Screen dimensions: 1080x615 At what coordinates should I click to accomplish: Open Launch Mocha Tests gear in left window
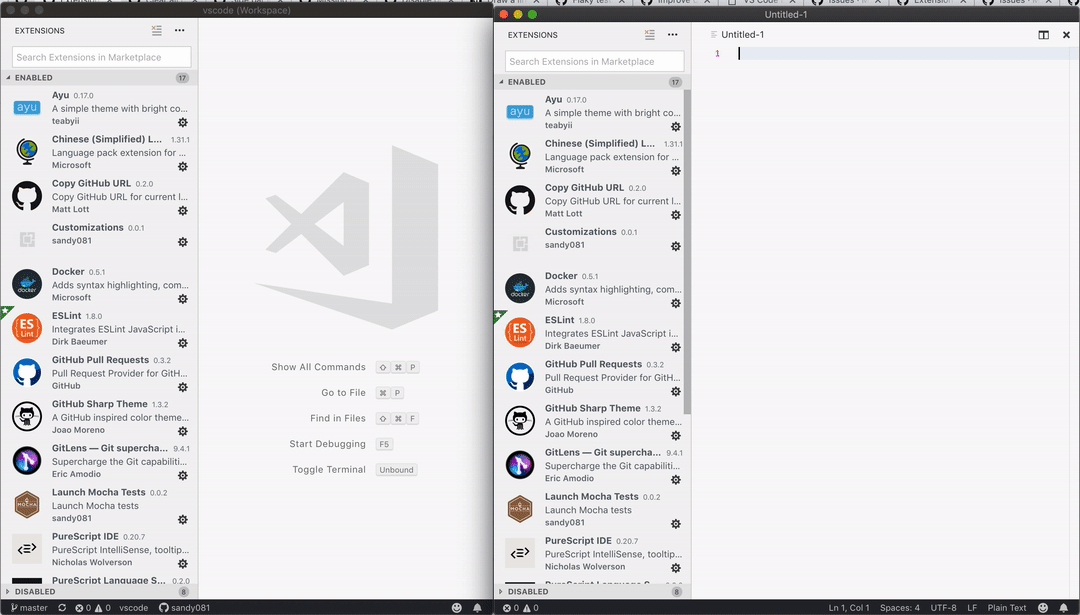click(183, 520)
